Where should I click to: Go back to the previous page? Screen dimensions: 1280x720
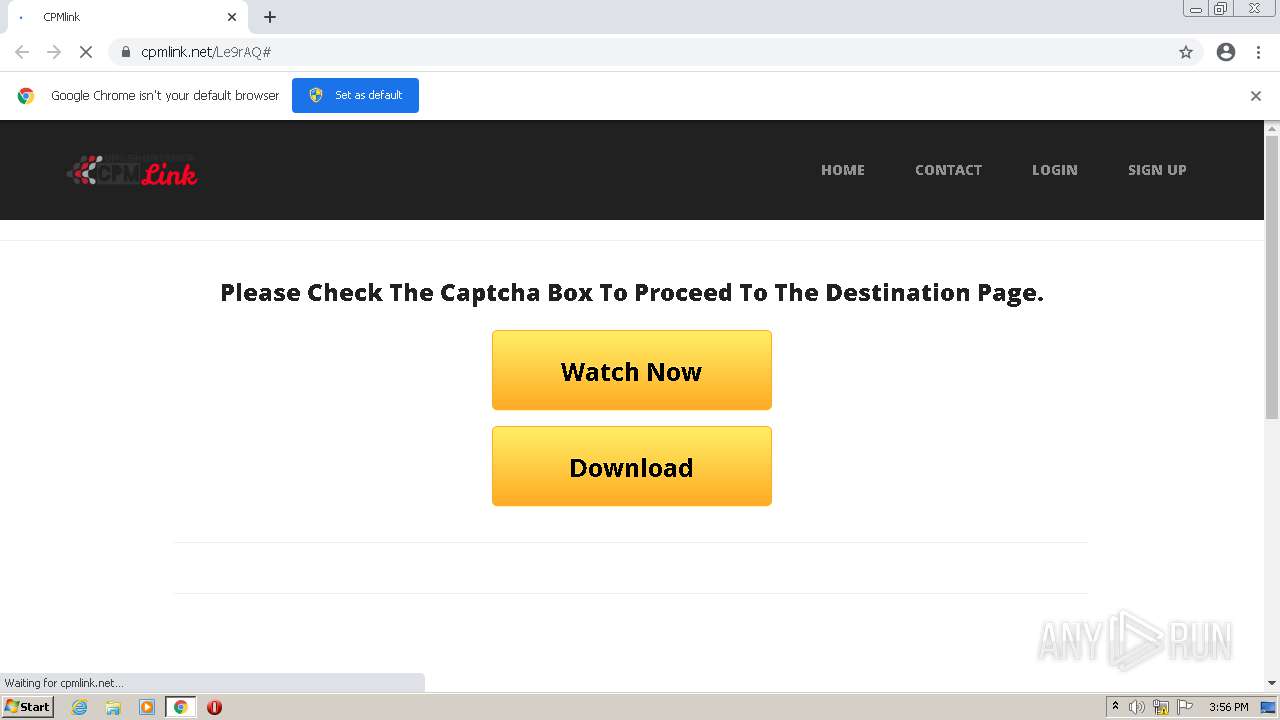pyautogui.click(x=22, y=52)
